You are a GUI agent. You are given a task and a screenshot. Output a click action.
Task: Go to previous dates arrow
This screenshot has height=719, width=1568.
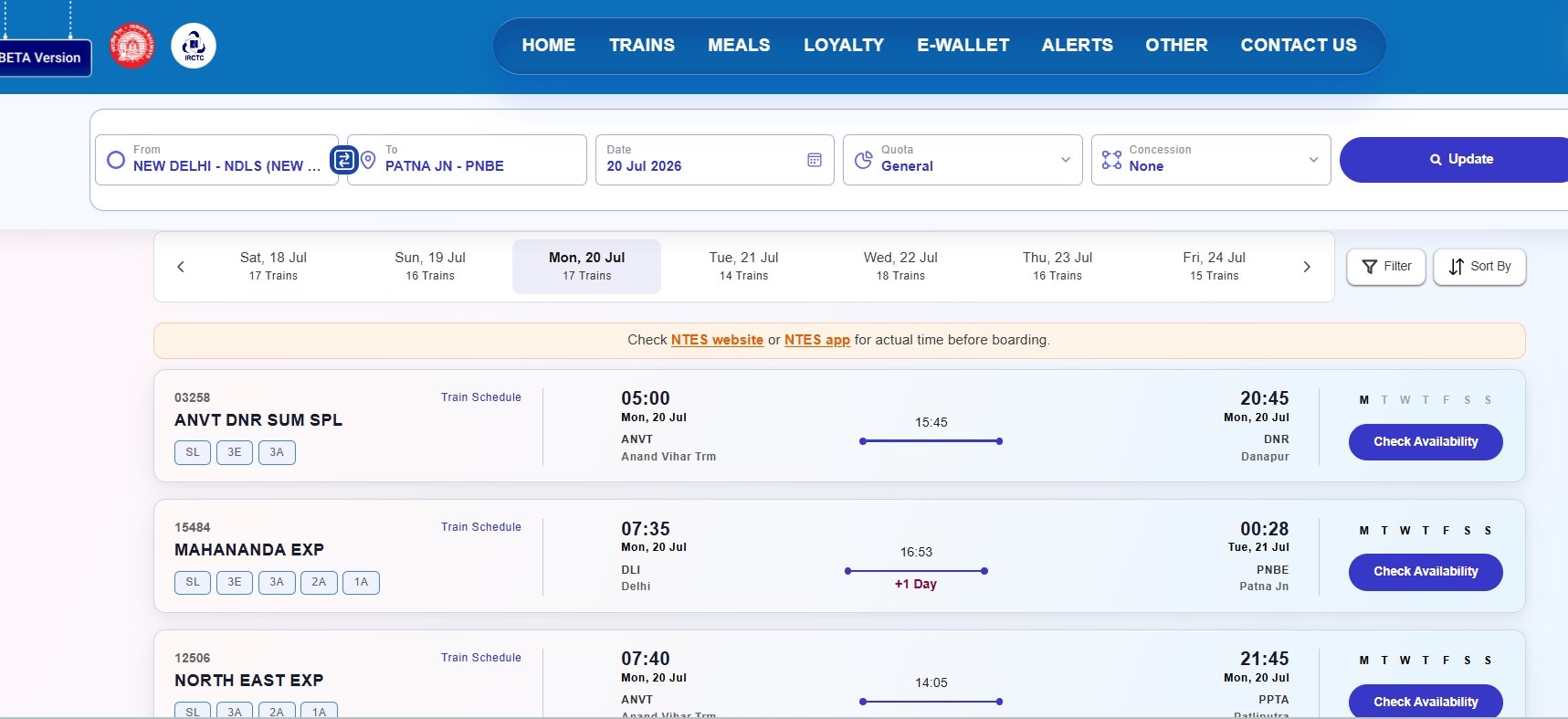pos(181,267)
